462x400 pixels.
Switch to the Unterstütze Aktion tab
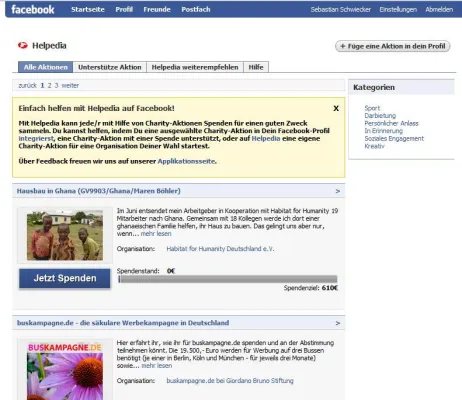110,67
